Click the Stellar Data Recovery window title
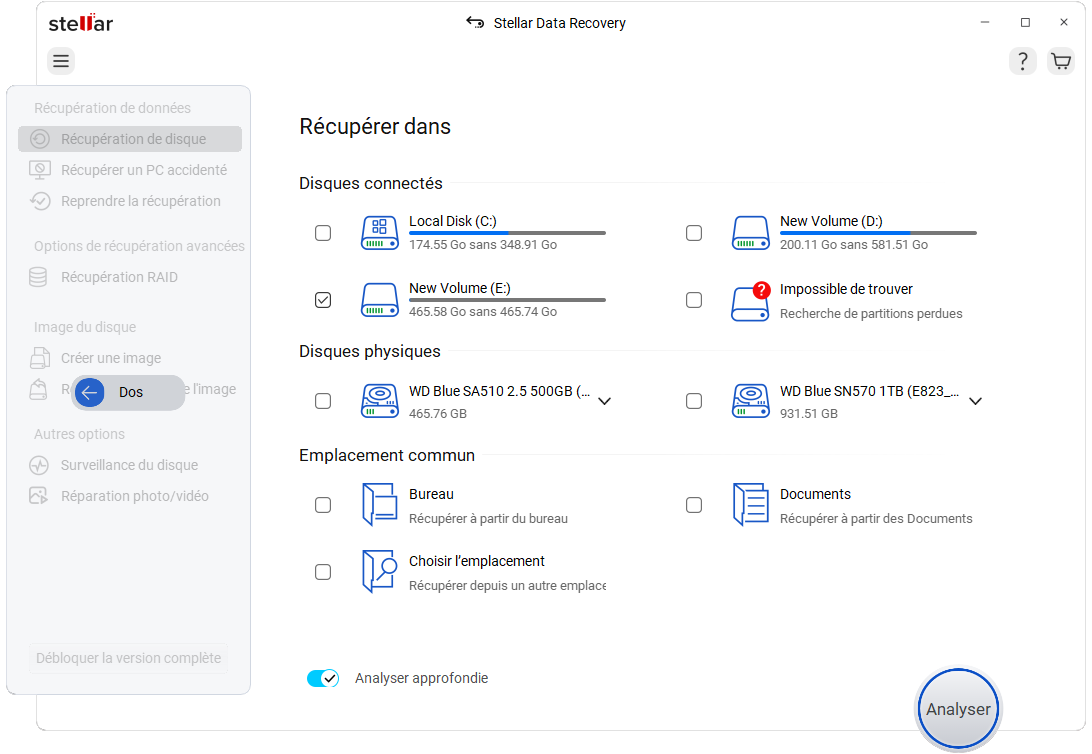The width and height of the screenshot is (1092, 754). pyautogui.click(x=560, y=23)
